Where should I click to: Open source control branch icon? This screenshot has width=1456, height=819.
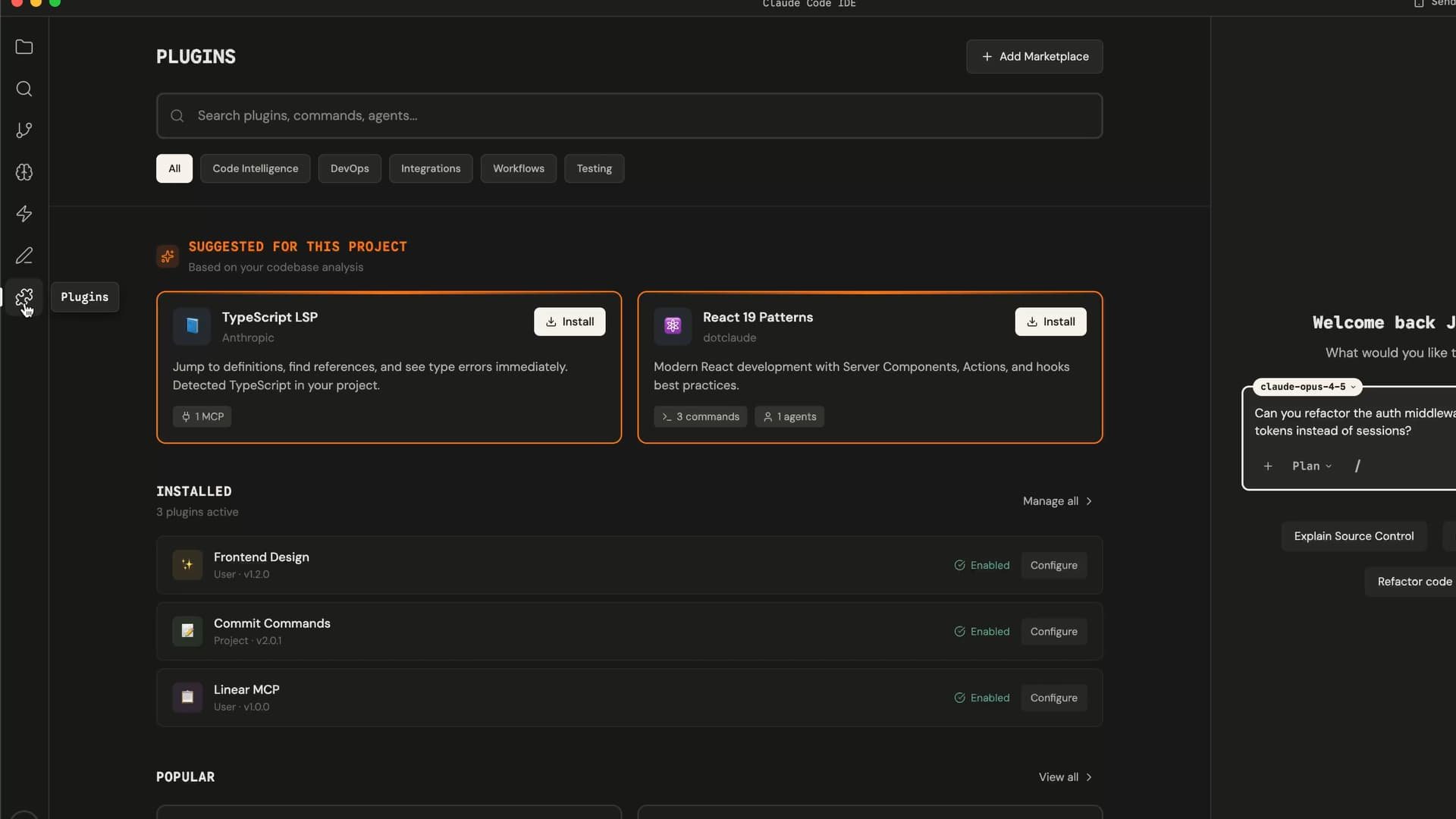(x=24, y=130)
